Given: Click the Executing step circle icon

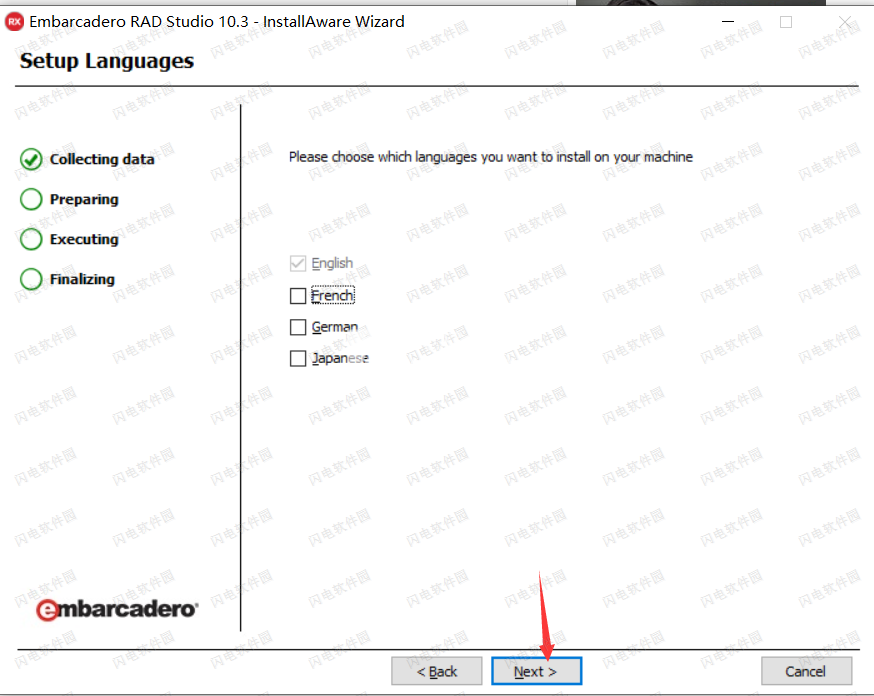Looking at the screenshot, I should [31, 239].
